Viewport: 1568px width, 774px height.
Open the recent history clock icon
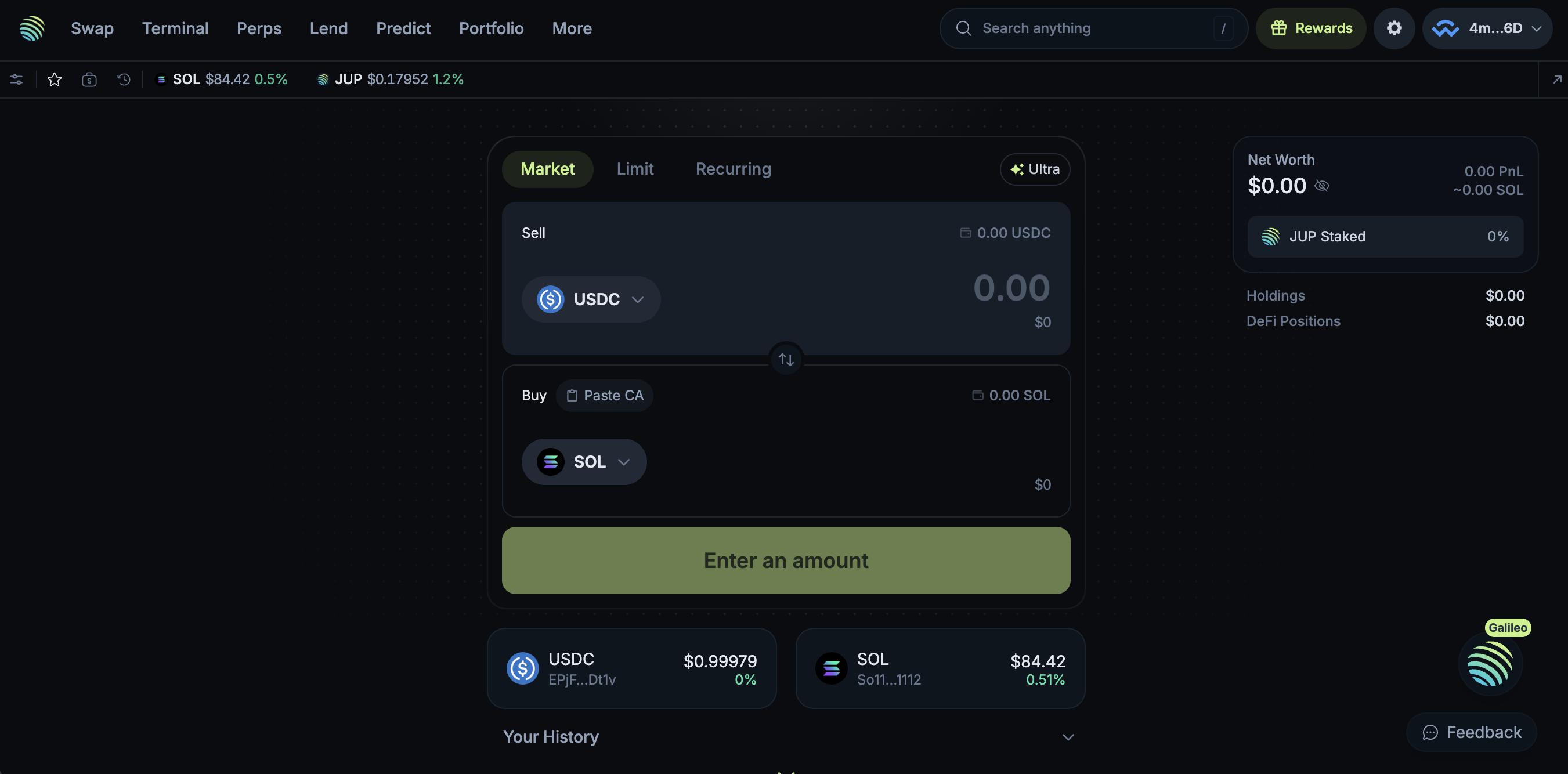click(124, 79)
